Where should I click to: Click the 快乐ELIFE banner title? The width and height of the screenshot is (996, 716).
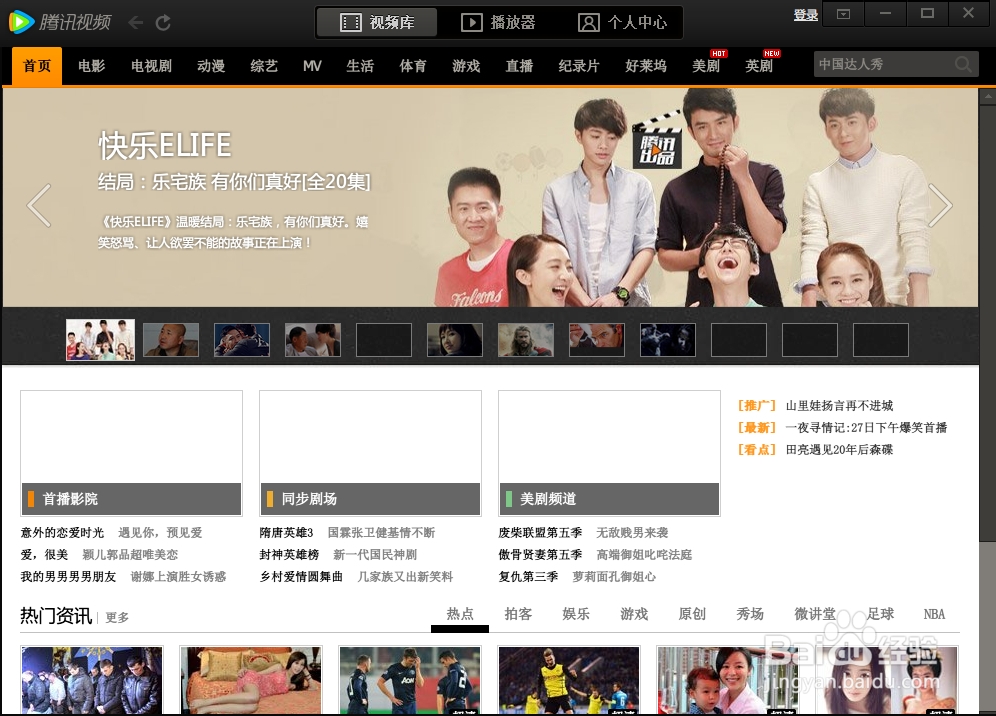(x=165, y=145)
